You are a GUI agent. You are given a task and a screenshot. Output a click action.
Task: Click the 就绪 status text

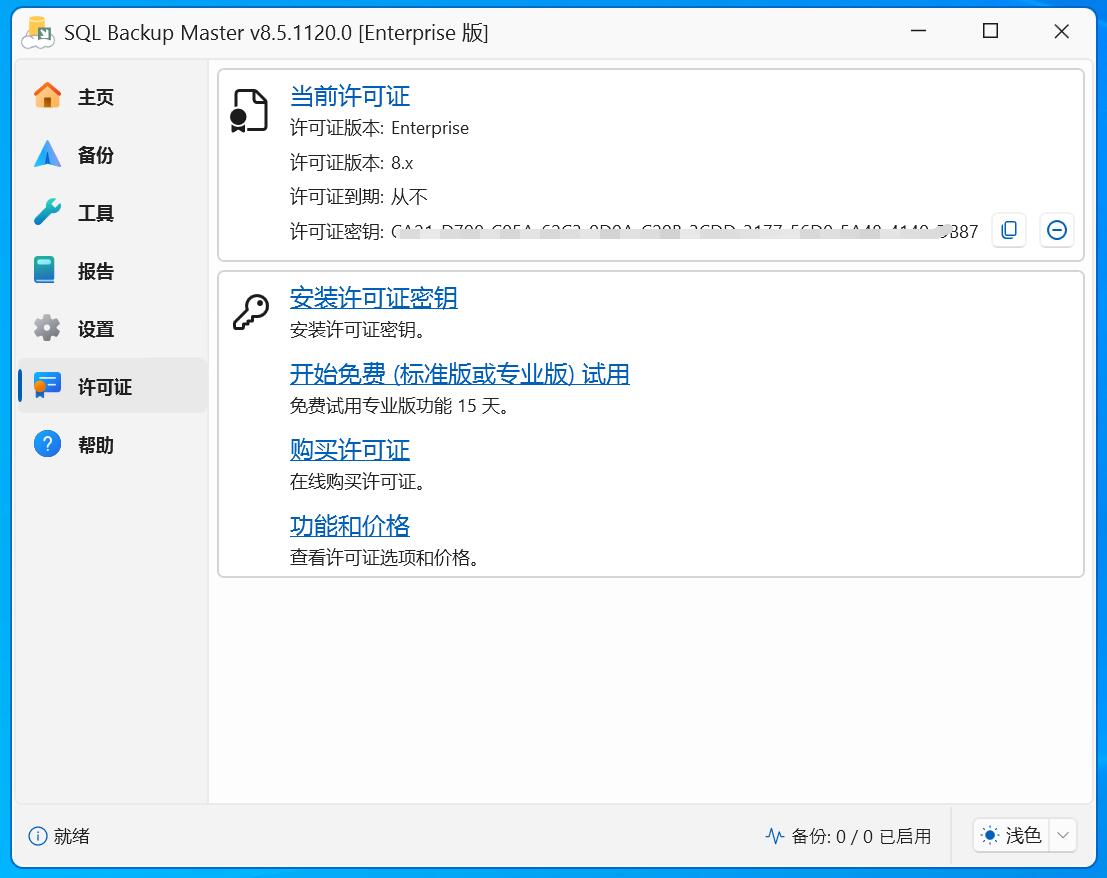click(72, 836)
